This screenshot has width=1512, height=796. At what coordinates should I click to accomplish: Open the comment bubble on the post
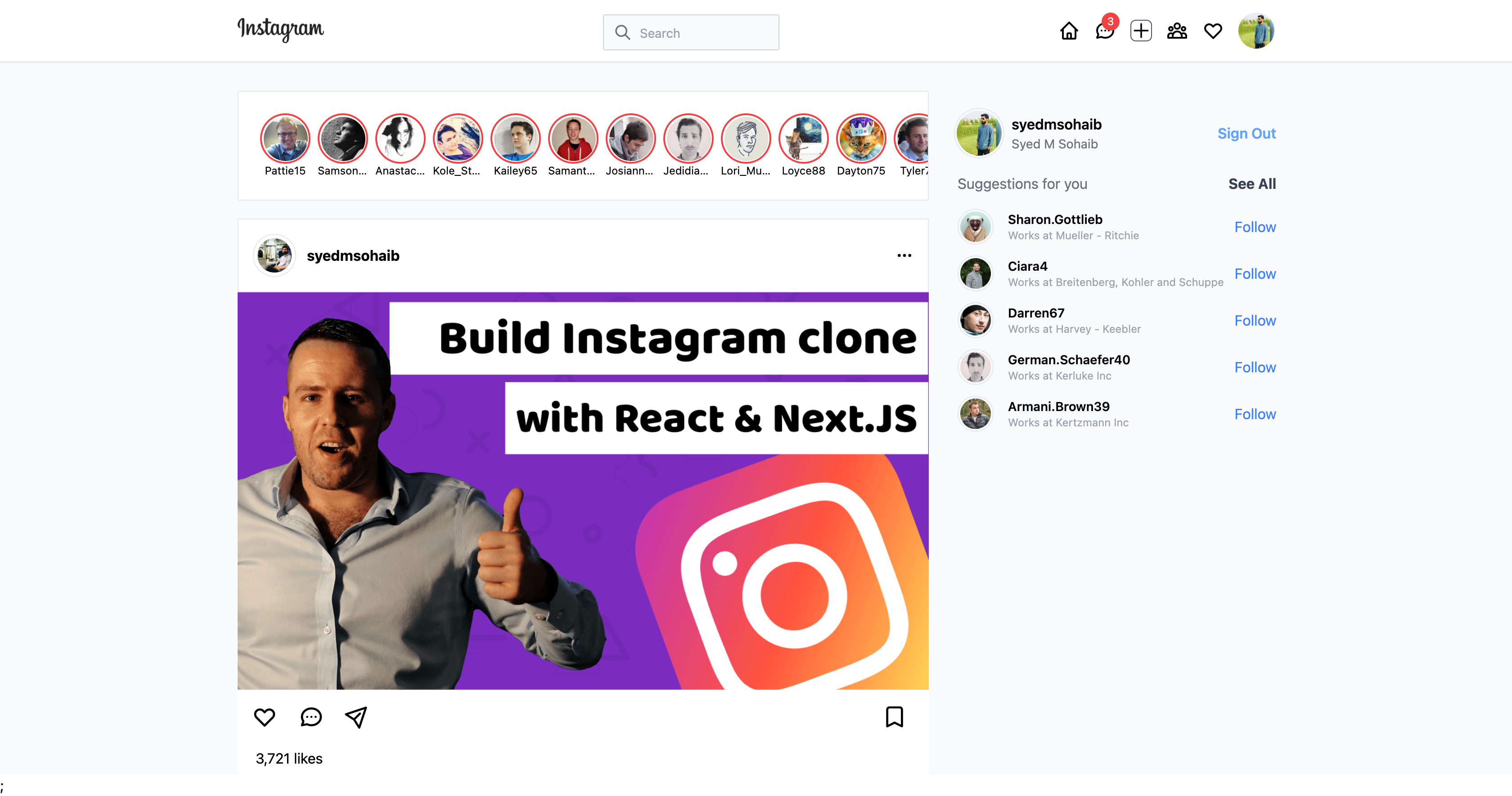(x=310, y=717)
